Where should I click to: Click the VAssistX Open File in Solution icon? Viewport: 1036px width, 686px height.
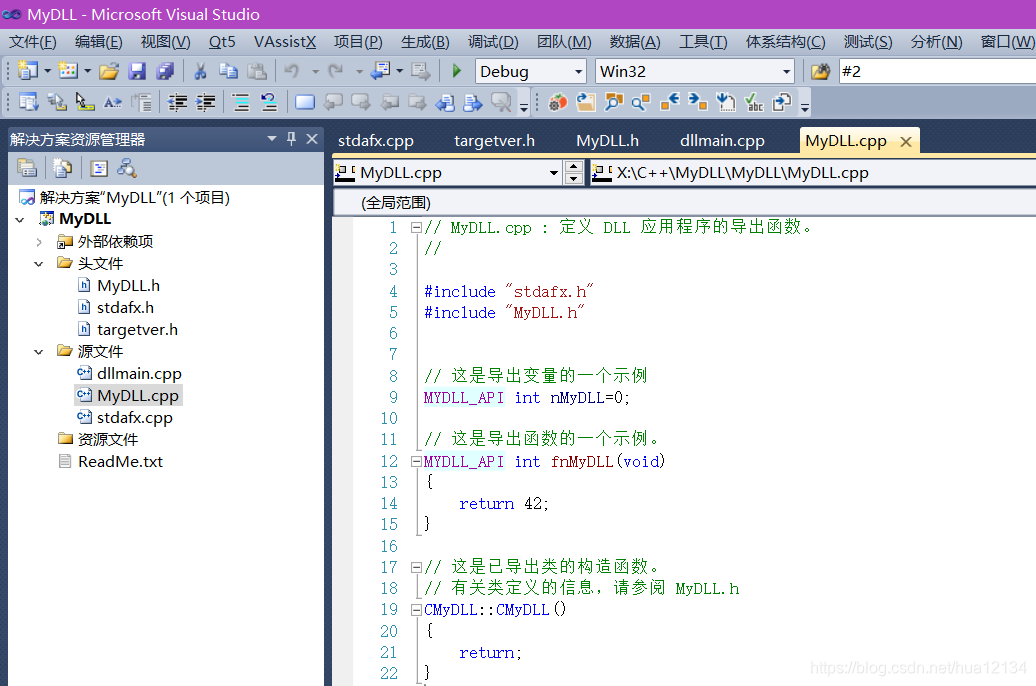[x=586, y=102]
